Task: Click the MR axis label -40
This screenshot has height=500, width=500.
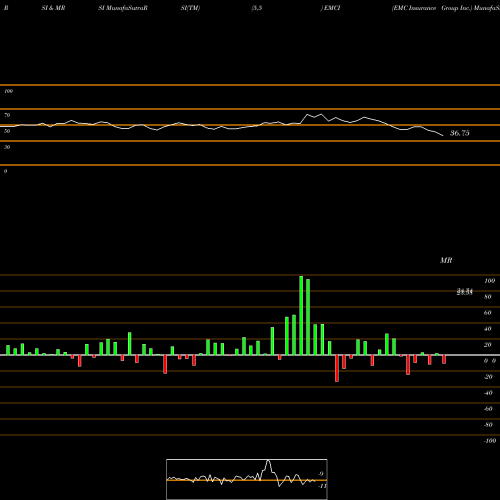Action: tap(488, 393)
